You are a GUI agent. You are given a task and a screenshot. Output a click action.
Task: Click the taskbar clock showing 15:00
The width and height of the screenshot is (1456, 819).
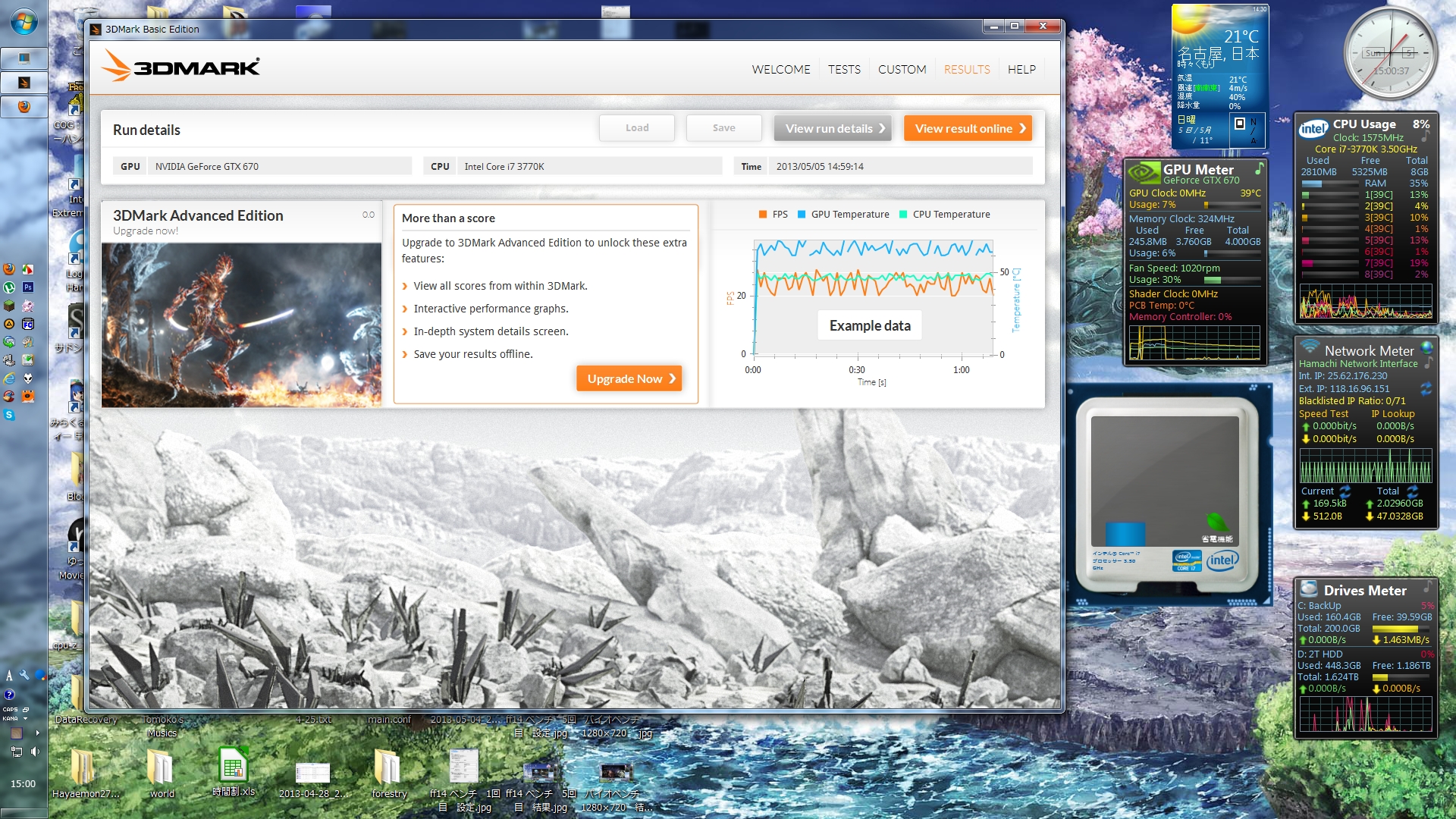coord(24,783)
